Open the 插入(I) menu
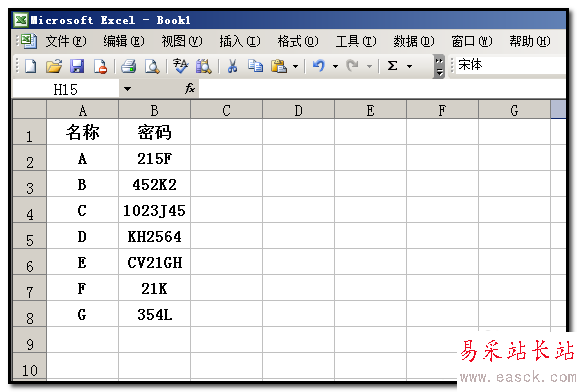577x392 pixels. click(x=240, y=41)
